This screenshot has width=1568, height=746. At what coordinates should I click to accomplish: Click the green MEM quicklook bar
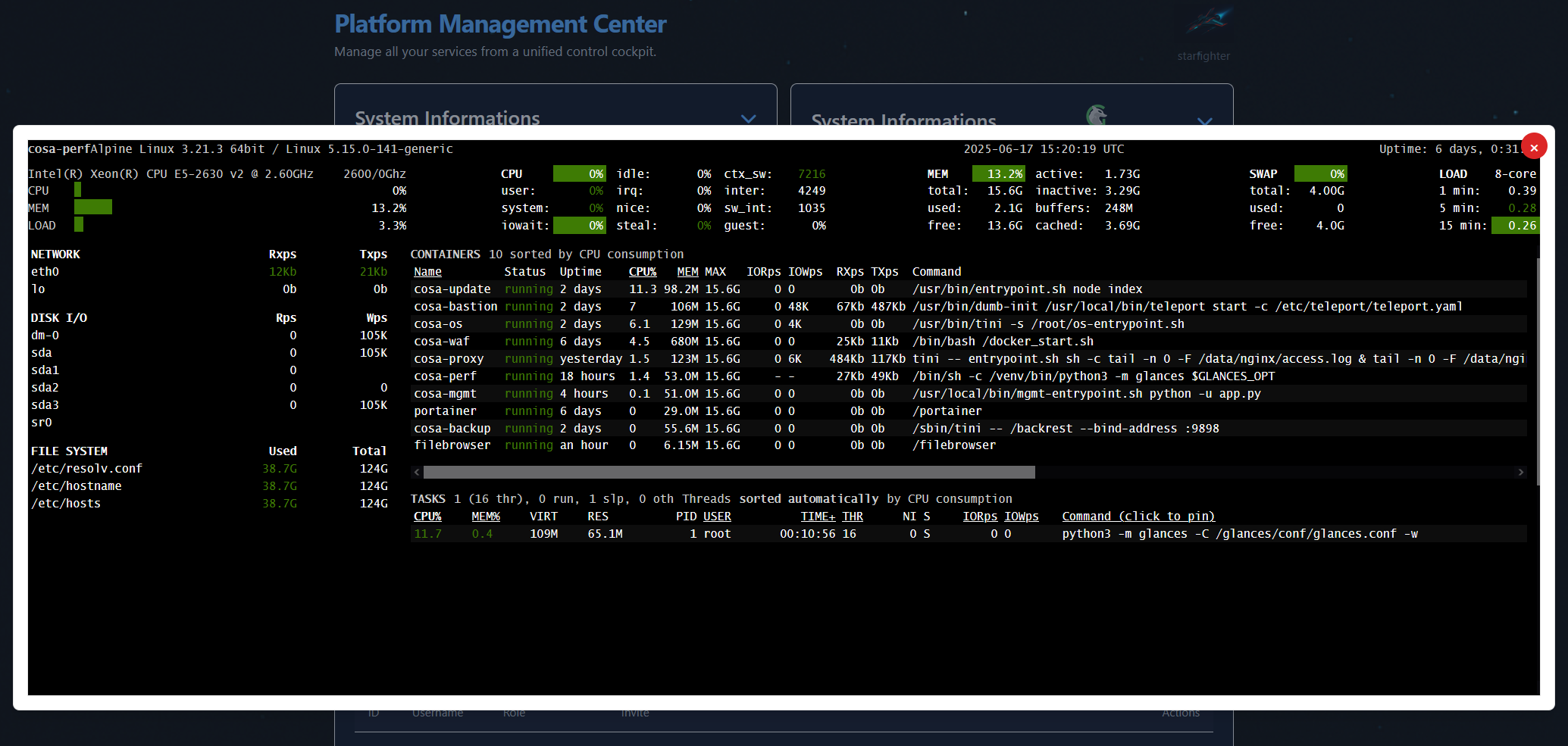(x=93, y=207)
